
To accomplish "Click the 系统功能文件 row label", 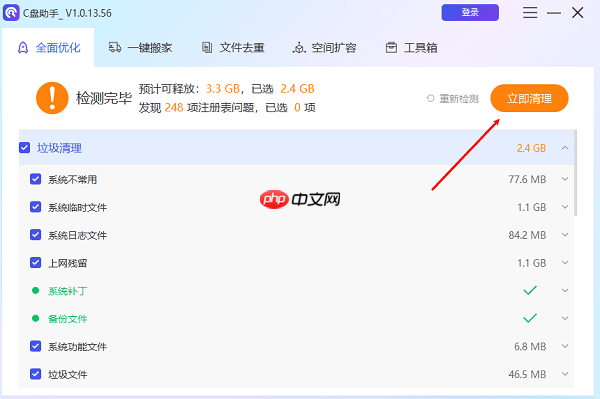I will 77,347.
